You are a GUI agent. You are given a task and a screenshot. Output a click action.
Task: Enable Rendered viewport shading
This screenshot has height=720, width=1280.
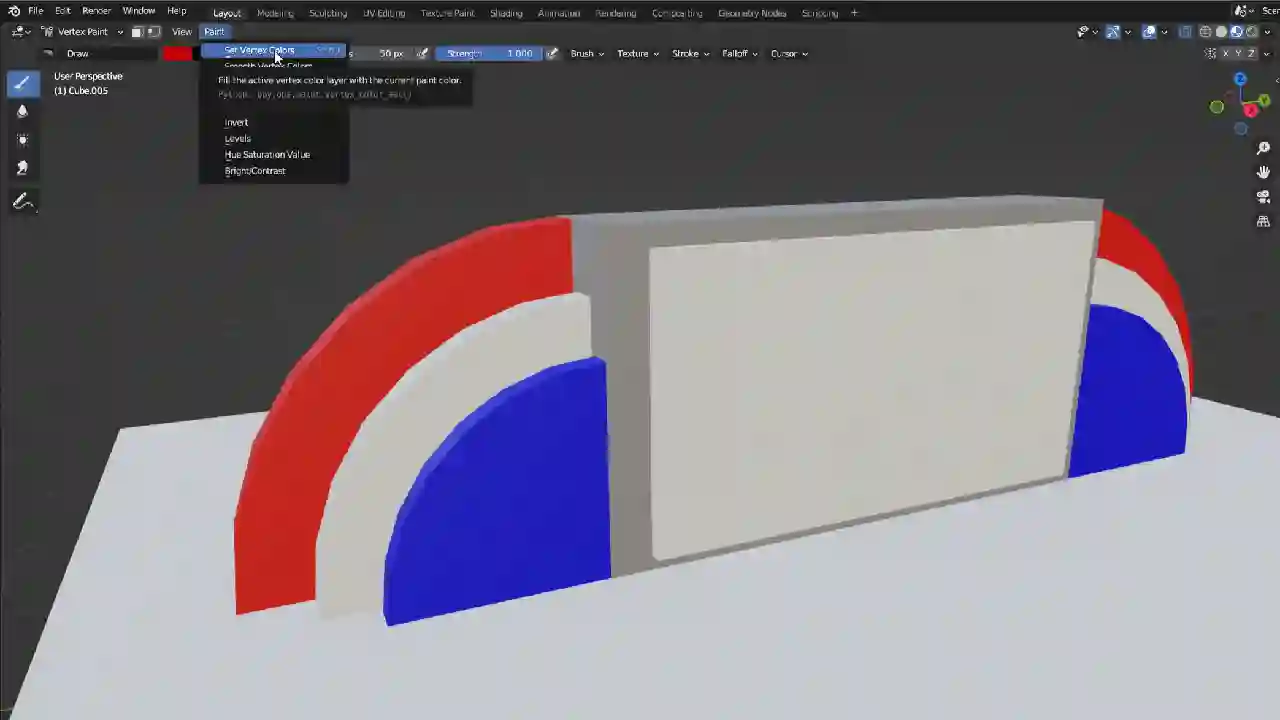[x=1252, y=32]
